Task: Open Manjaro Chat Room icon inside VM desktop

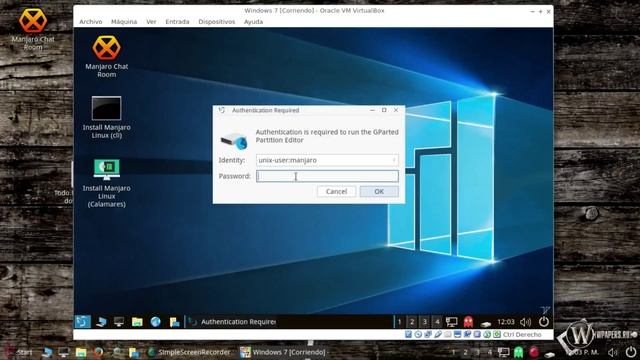Action: [107, 57]
